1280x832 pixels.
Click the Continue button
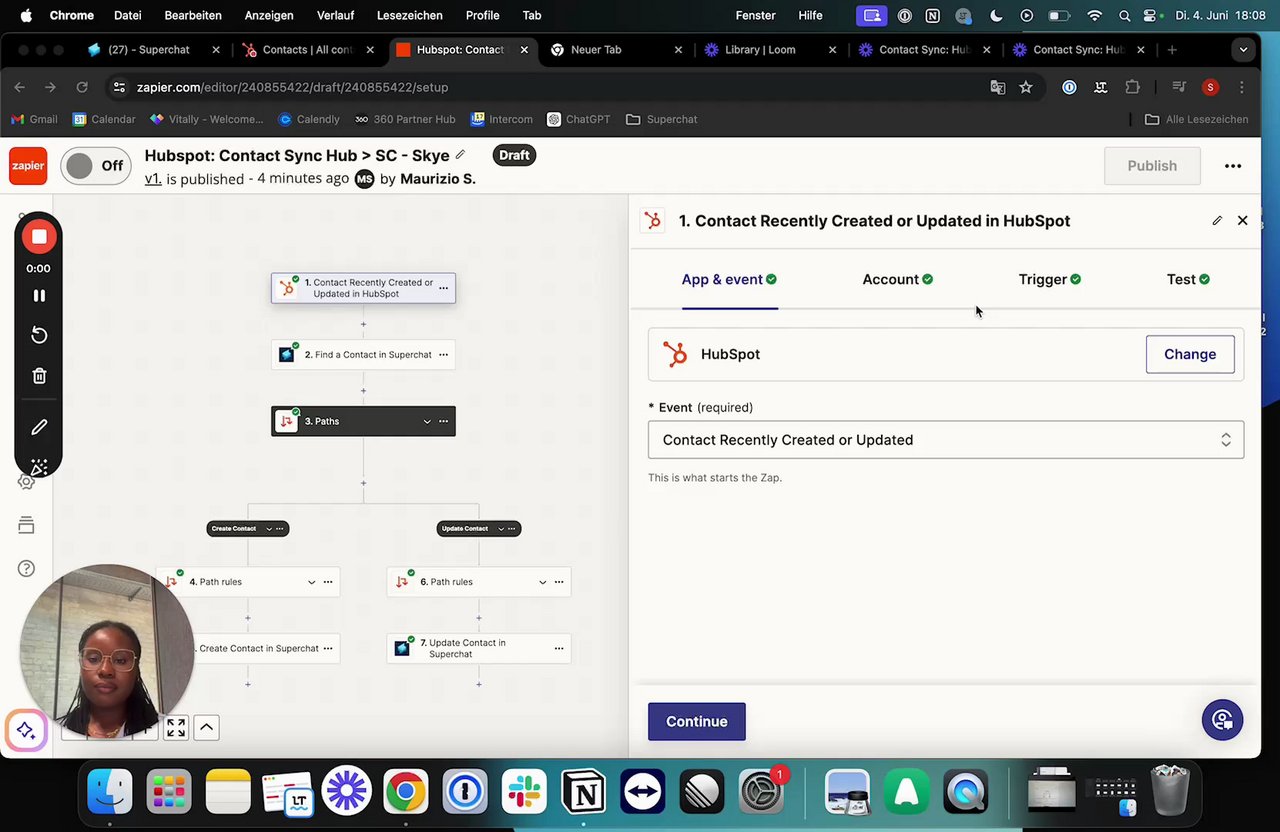pos(697,722)
